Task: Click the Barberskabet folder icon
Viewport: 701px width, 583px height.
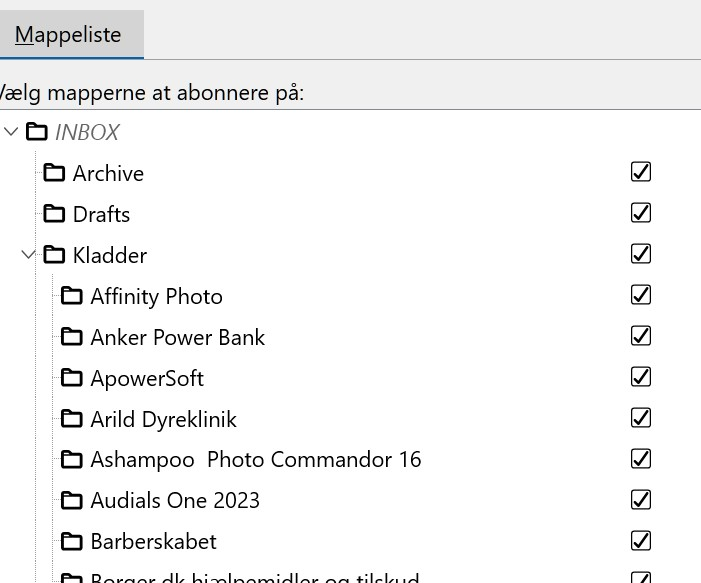Action: (x=72, y=542)
